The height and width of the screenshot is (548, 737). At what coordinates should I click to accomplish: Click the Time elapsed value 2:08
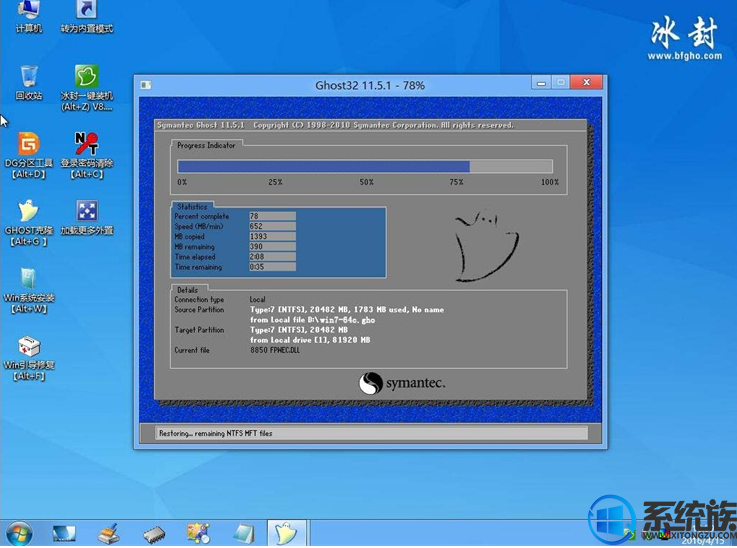[272, 257]
